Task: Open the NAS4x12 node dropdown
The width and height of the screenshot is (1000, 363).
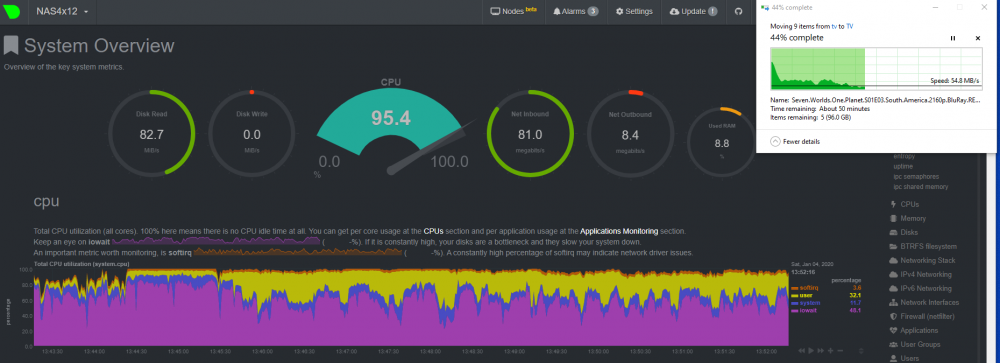Action: pyautogui.click(x=62, y=11)
